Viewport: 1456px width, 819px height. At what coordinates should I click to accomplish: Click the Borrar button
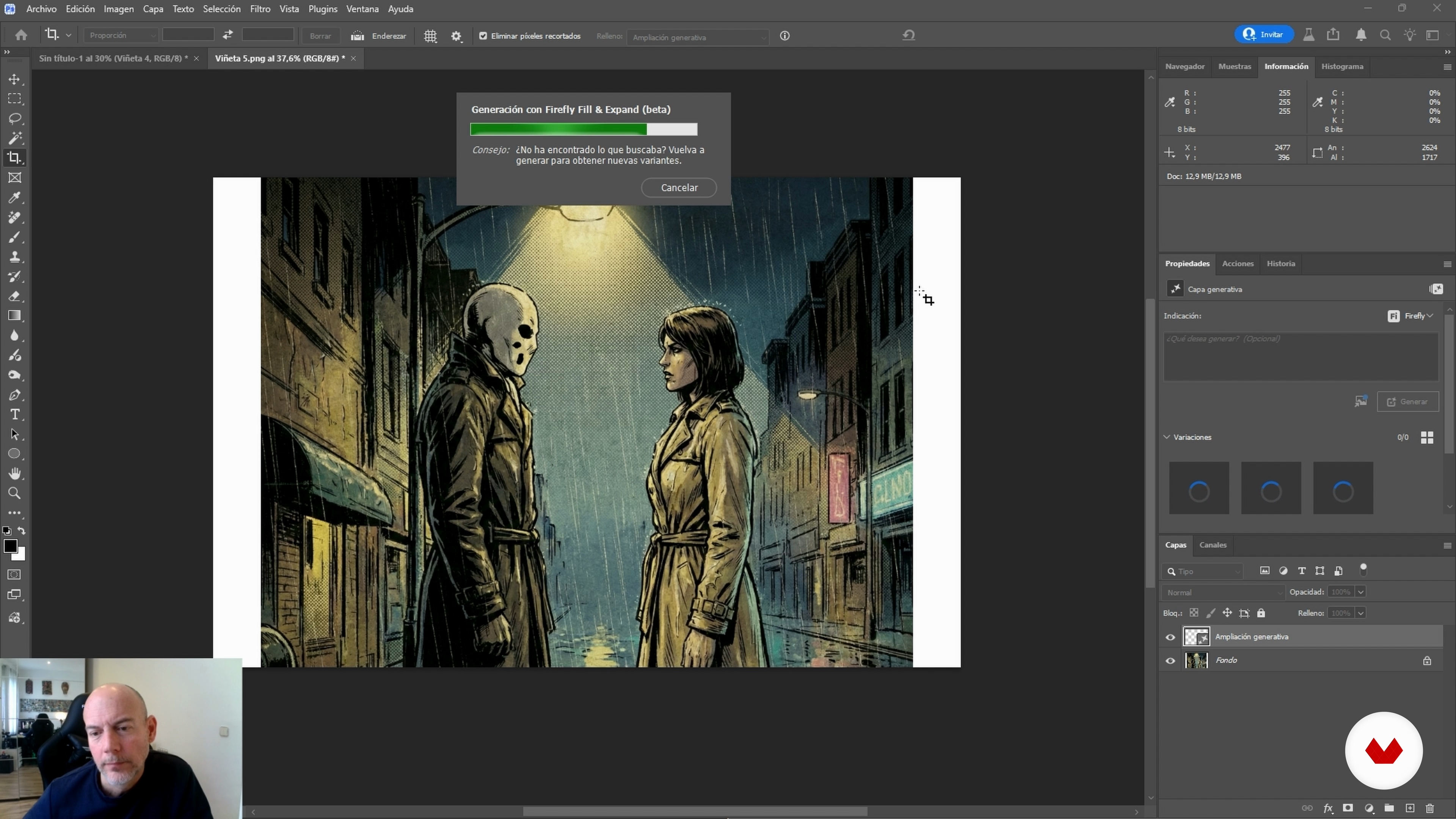[320, 36]
